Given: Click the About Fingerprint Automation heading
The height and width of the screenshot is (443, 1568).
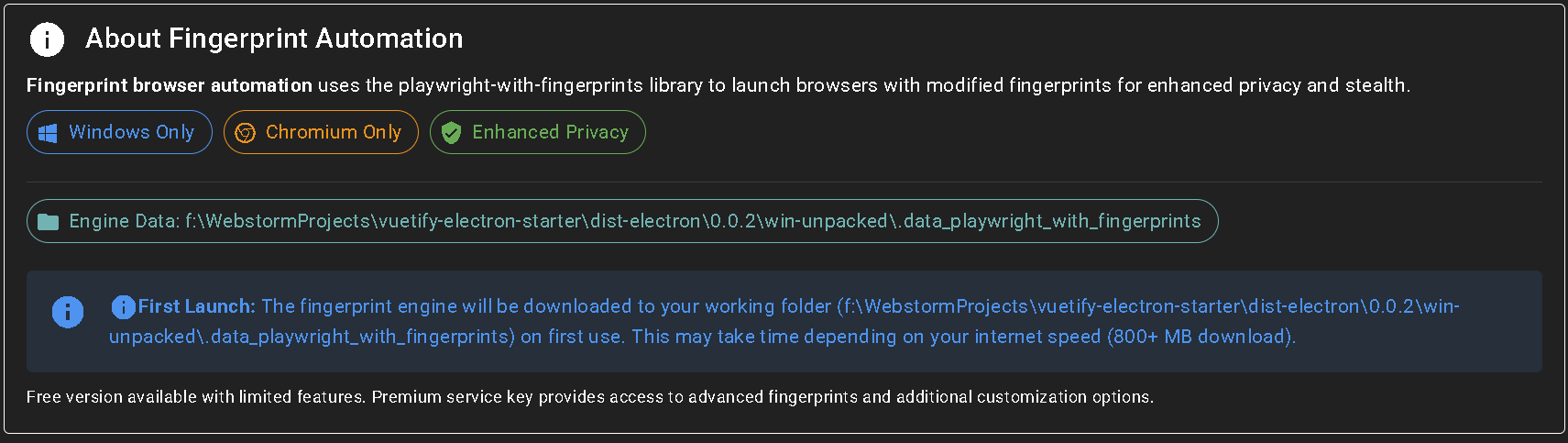Looking at the screenshot, I should (274, 39).
